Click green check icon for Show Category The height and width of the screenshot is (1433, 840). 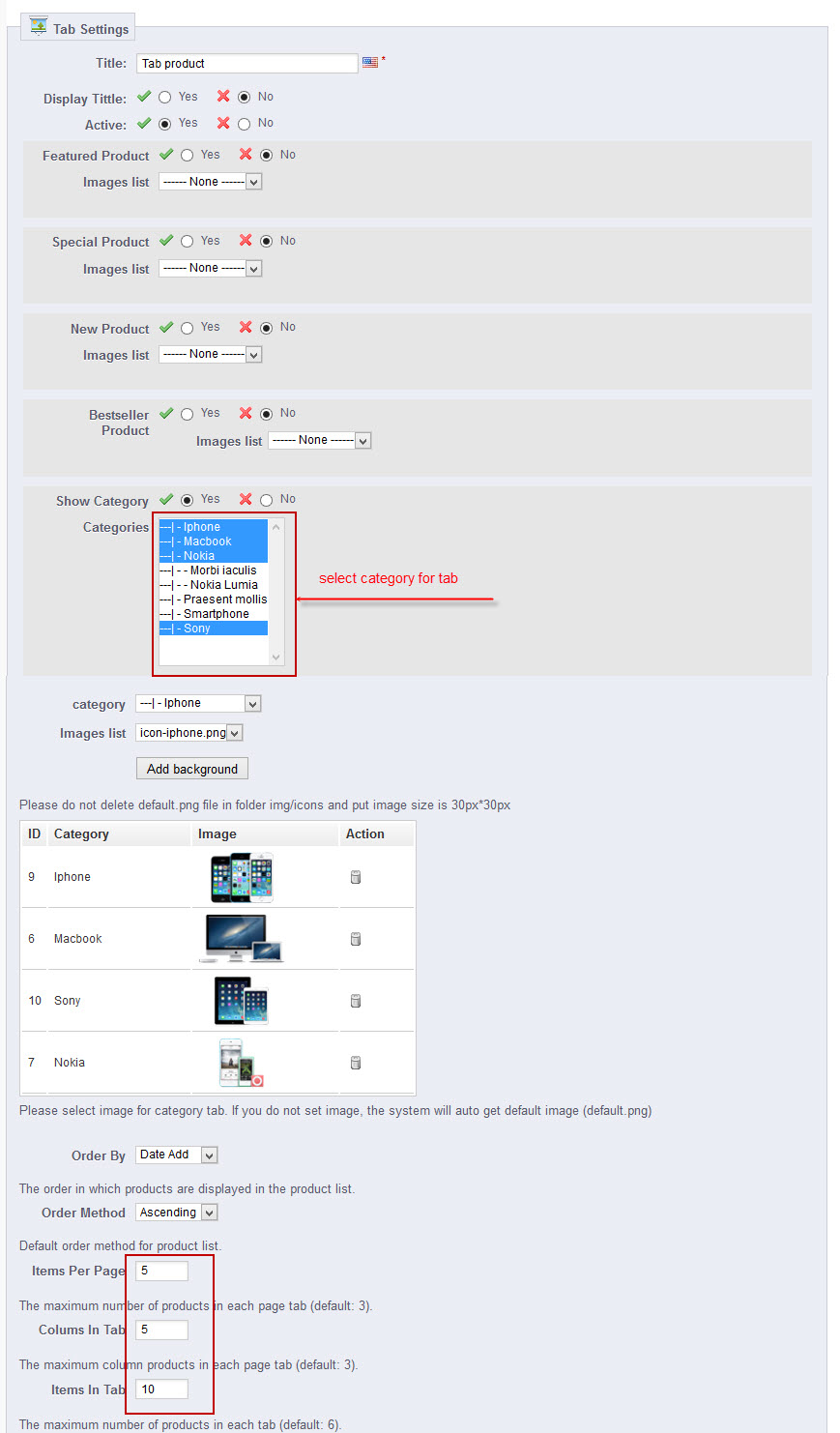pyautogui.click(x=166, y=499)
